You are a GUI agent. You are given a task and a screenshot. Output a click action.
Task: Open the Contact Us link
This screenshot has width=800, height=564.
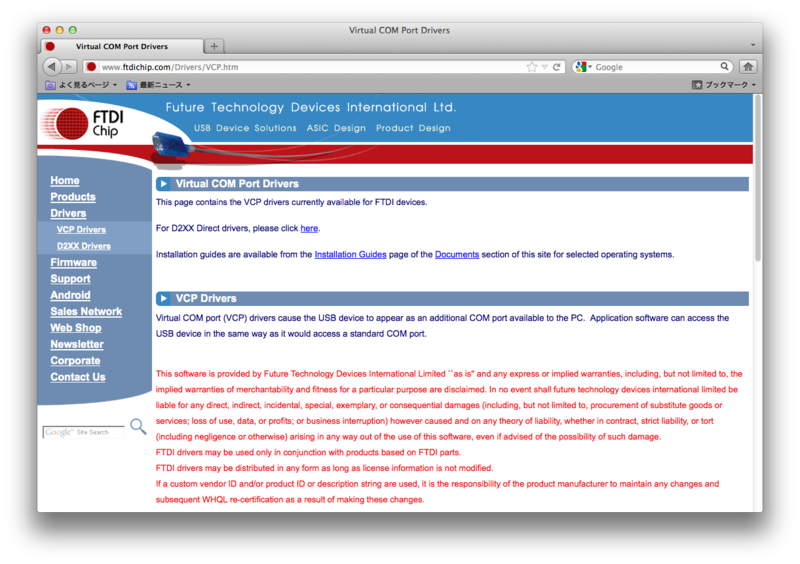pyautogui.click(x=78, y=377)
